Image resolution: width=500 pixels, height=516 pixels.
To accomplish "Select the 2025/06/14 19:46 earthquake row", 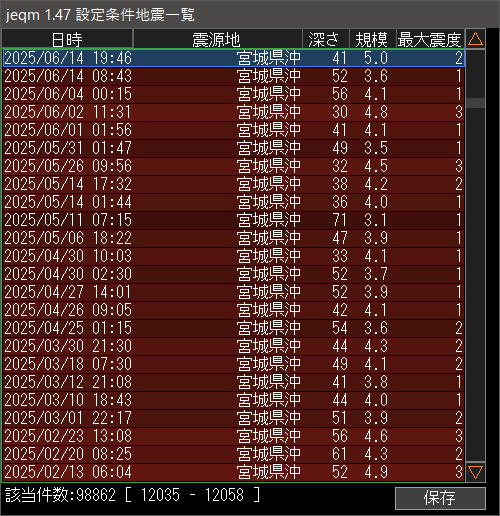I will [234, 58].
